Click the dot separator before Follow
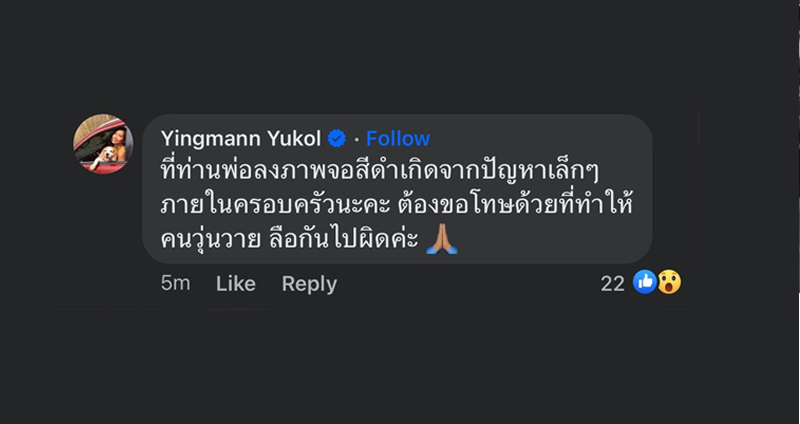 (x=357, y=139)
